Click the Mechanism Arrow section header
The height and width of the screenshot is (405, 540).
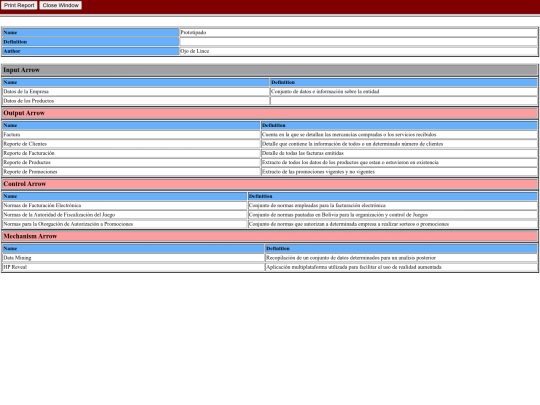(x=270, y=236)
